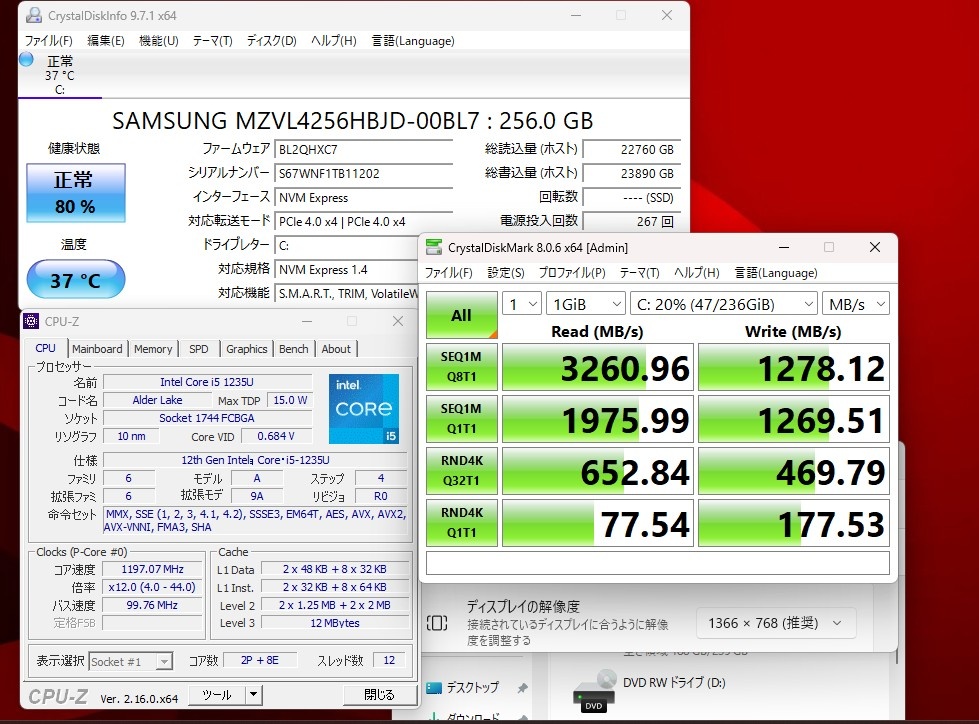Switch to the About tab in CPU-Z

pos(336,349)
